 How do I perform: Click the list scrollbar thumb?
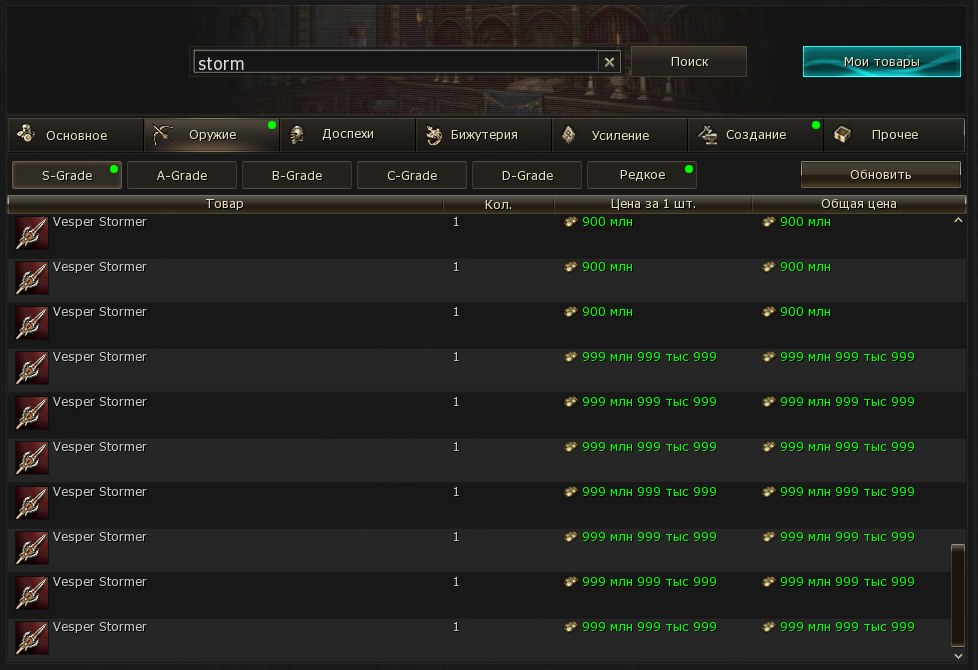[x=958, y=594]
